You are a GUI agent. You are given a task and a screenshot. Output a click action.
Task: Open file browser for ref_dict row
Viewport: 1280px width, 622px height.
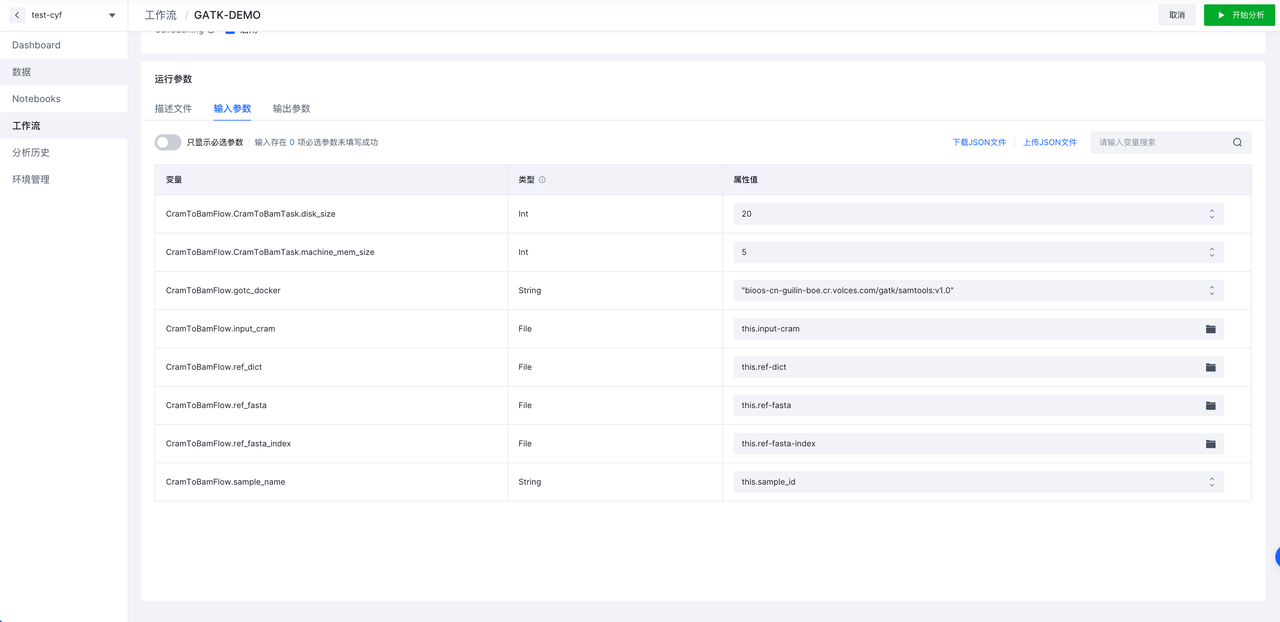click(x=1210, y=367)
